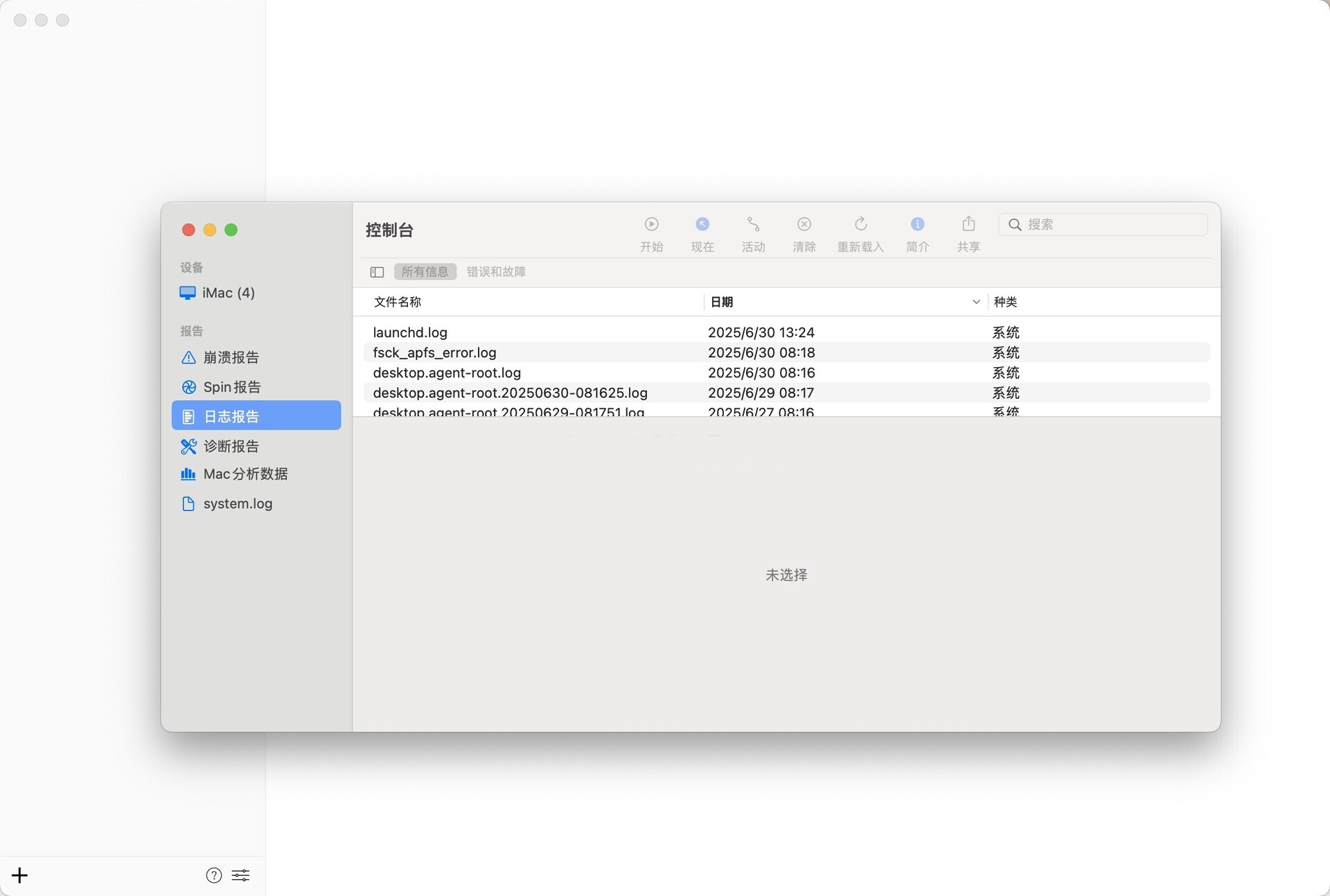This screenshot has height=896, width=1330.
Task: Select desktop.agent-root.20250630-081625.log row
Action: pyautogui.click(x=786, y=393)
